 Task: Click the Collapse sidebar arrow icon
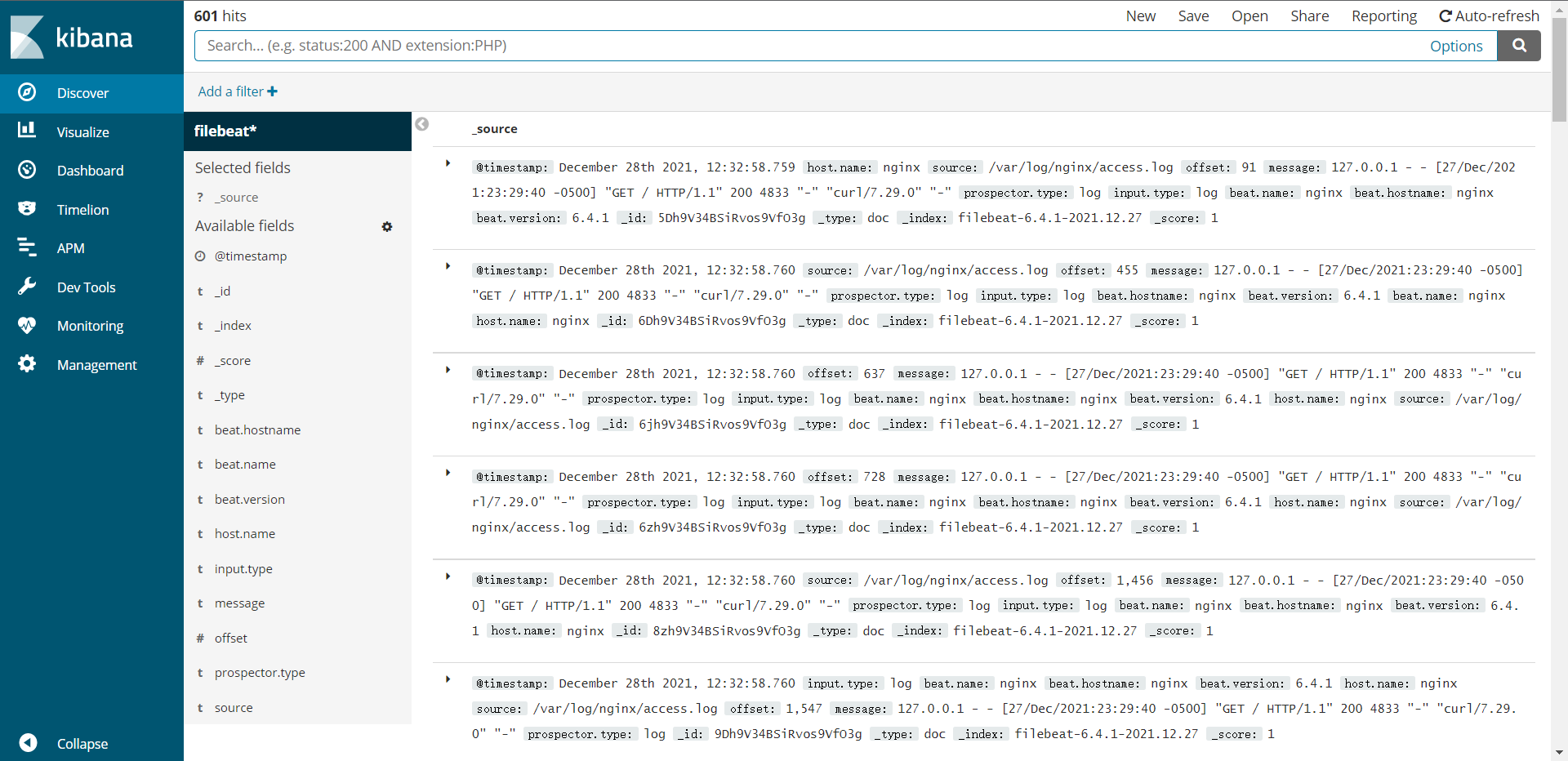28,742
